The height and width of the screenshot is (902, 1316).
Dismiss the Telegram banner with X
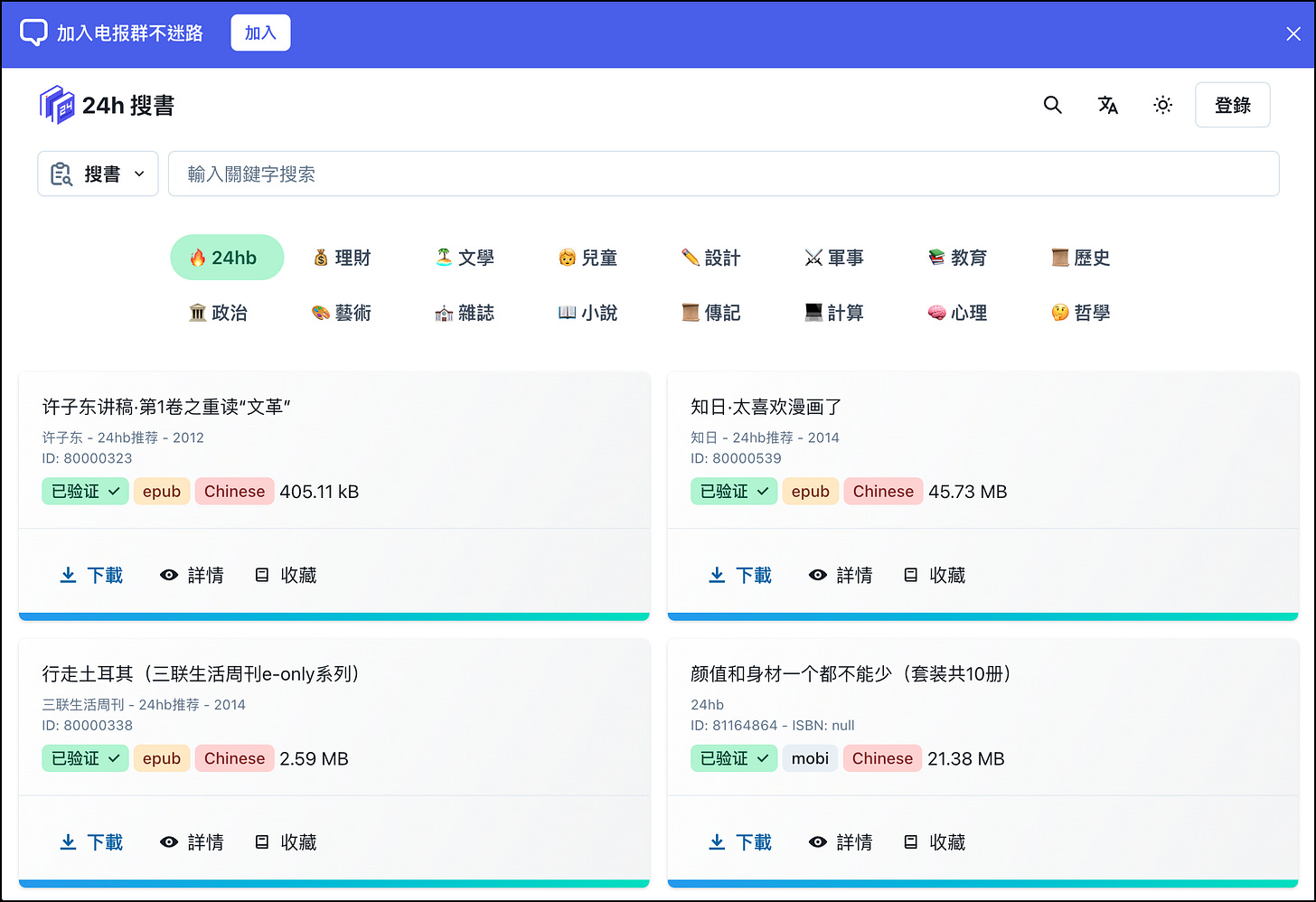[x=1293, y=33]
